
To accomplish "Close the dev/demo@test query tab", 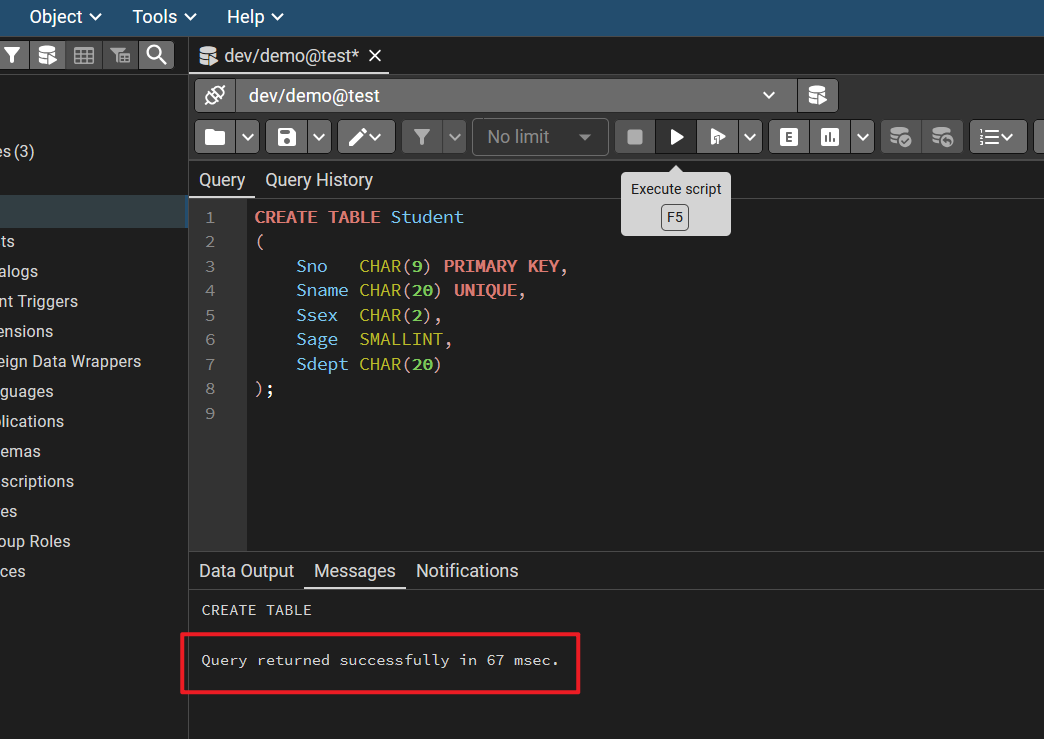I will pos(375,56).
